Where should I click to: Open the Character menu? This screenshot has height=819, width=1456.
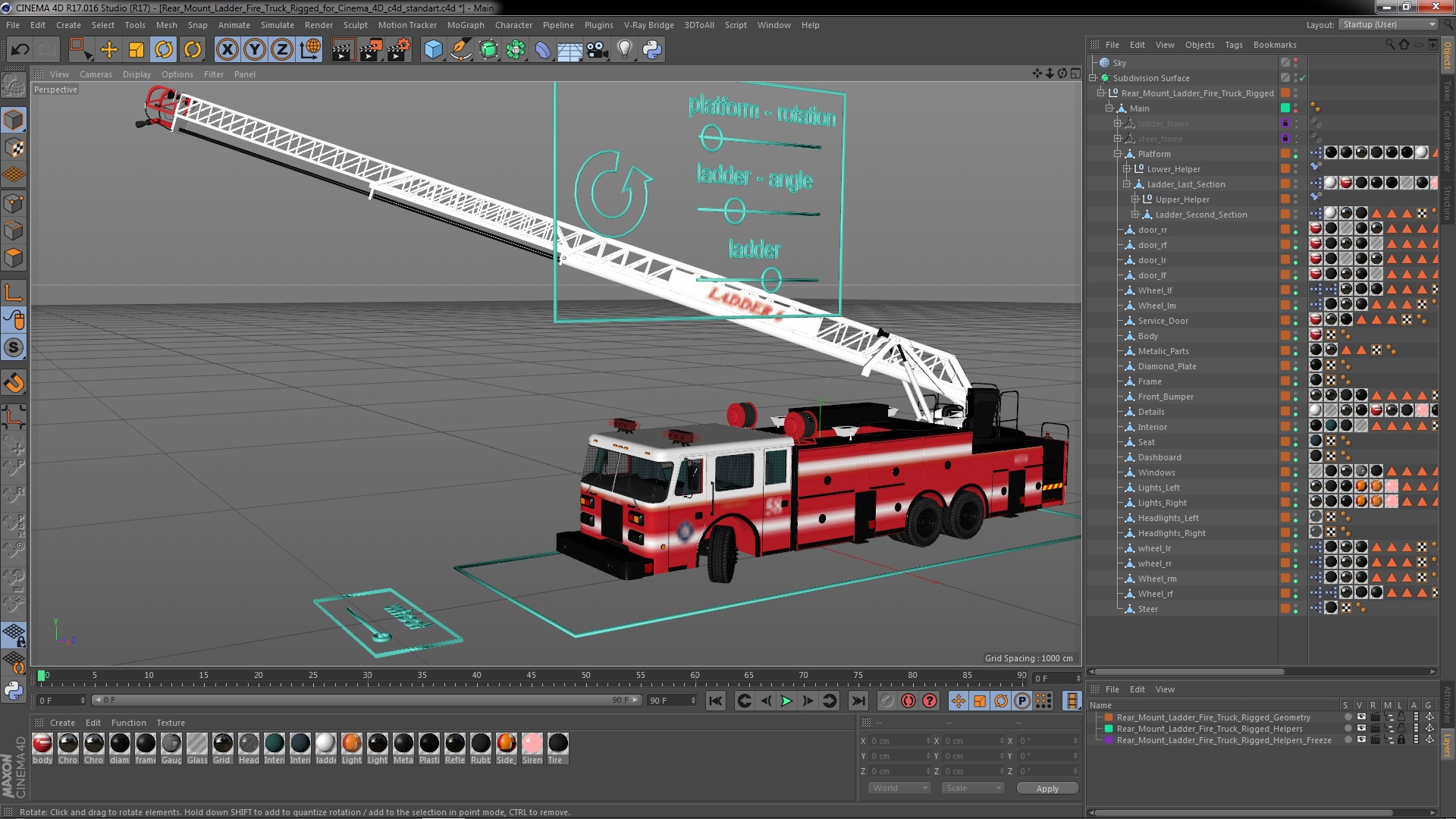click(x=513, y=25)
